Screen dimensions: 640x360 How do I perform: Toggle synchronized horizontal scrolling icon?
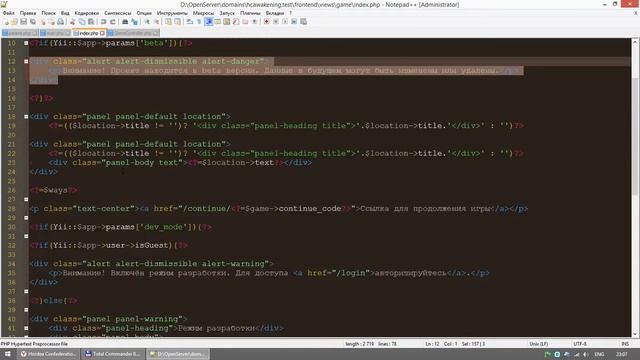click(178, 22)
